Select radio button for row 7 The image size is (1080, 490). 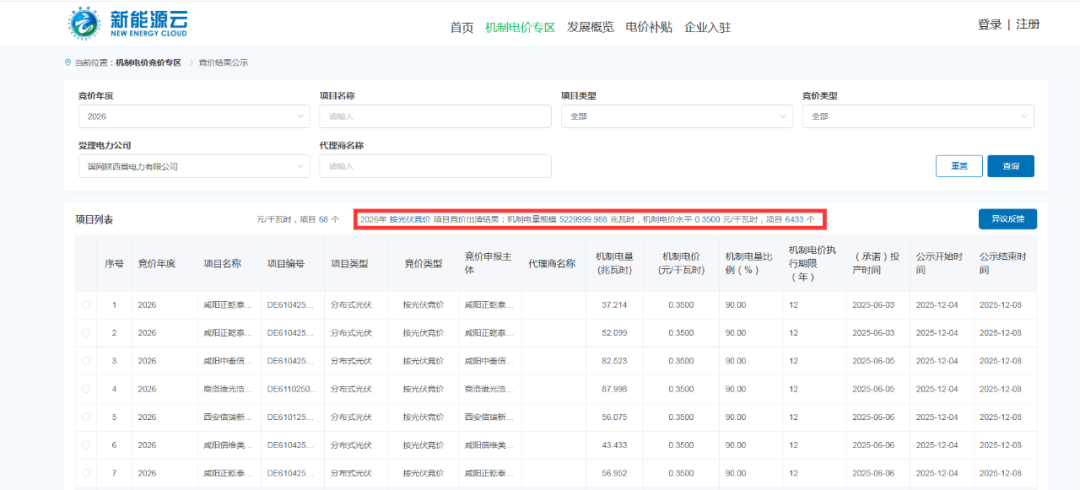point(86,473)
